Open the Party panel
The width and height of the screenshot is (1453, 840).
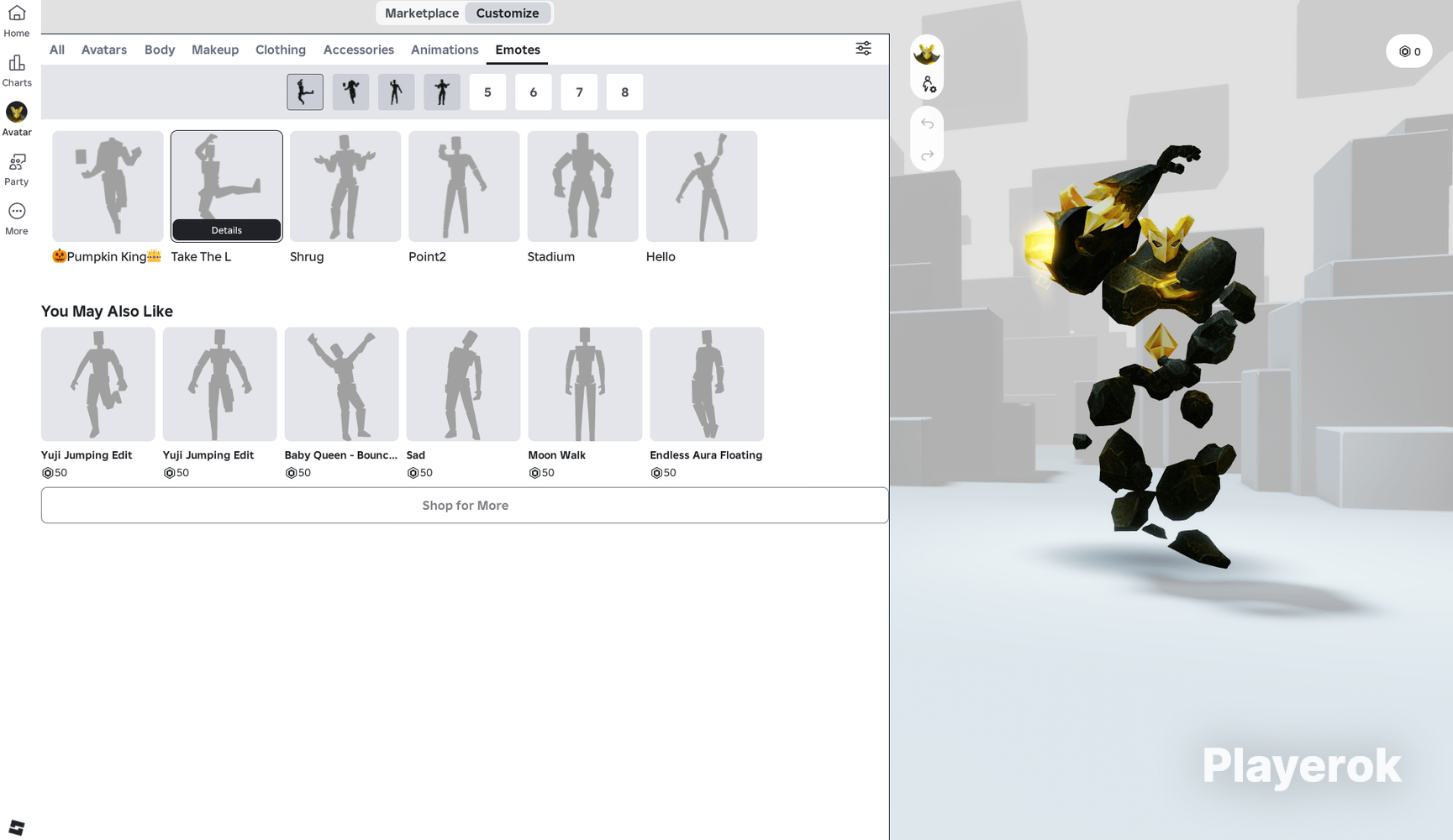16,170
